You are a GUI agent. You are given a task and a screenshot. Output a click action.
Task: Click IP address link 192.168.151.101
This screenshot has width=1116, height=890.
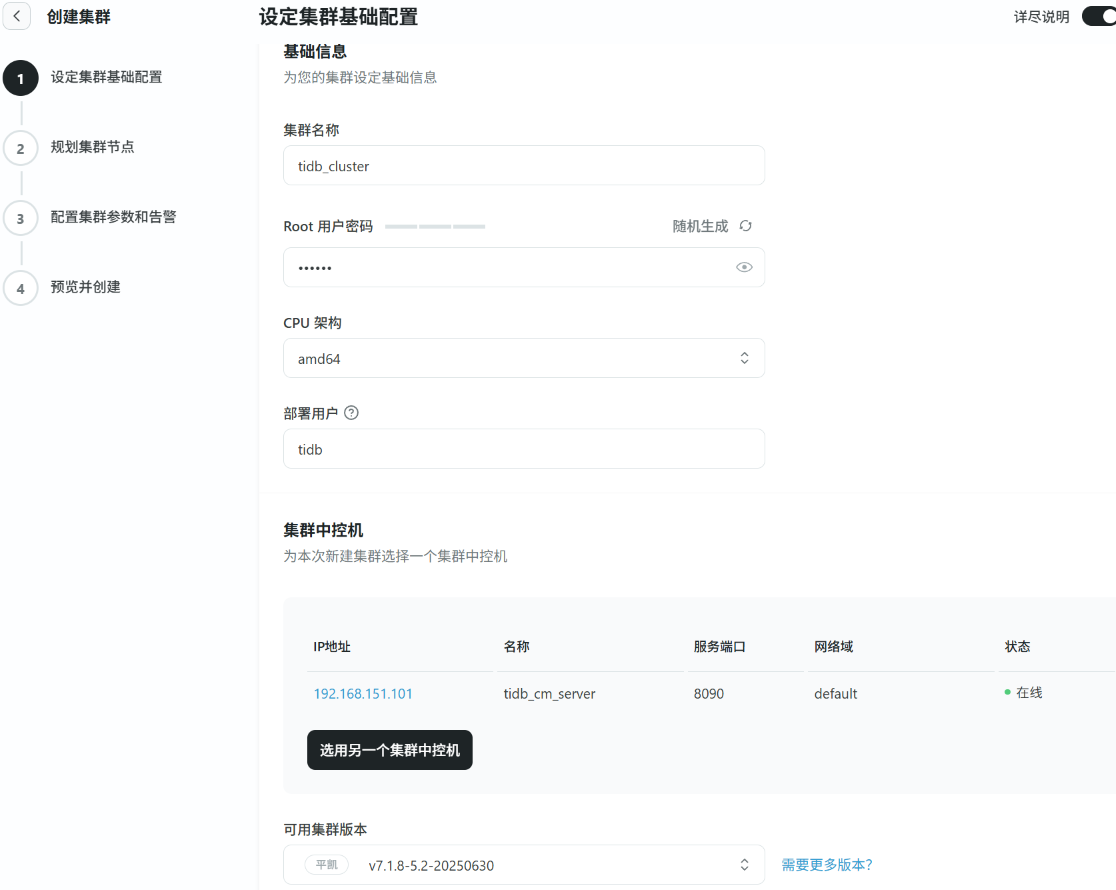(x=363, y=694)
